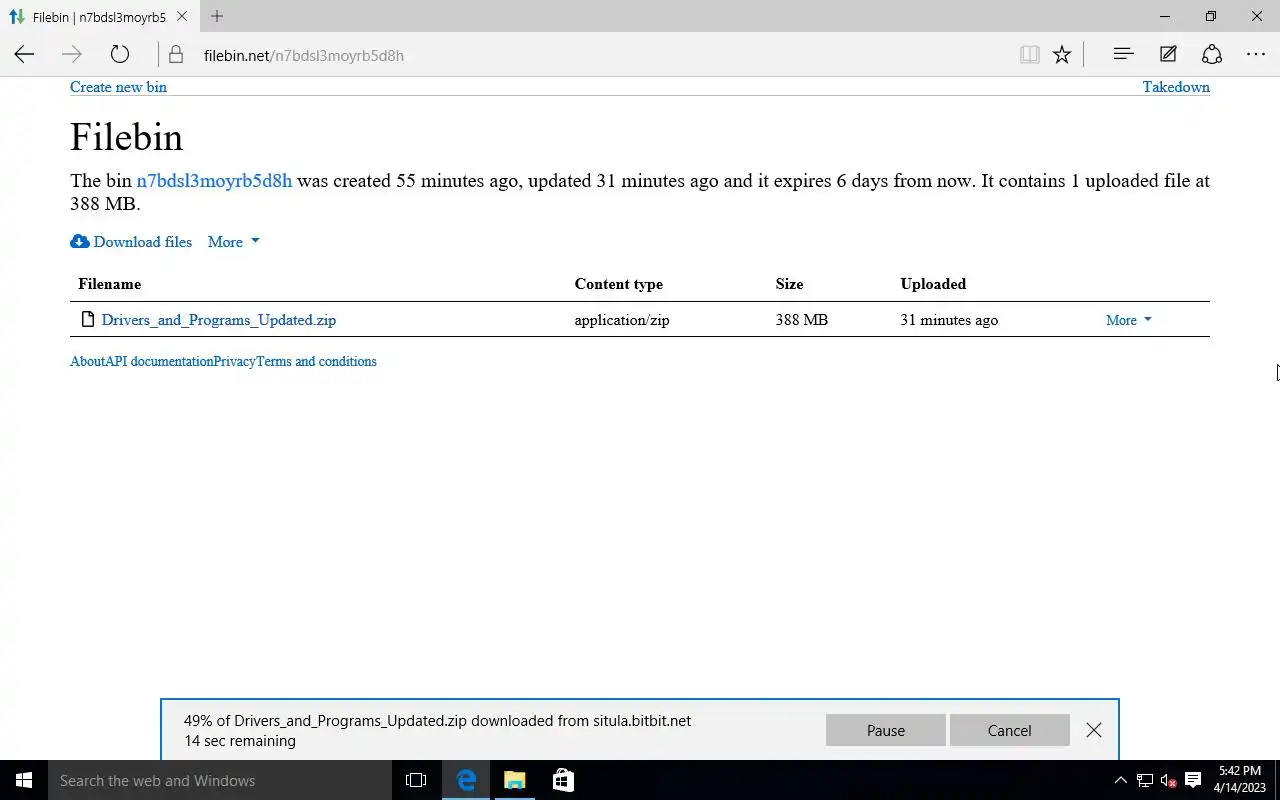Refresh the Filebin page
This screenshot has width=1280, height=800.
click(x=120, y=55)
